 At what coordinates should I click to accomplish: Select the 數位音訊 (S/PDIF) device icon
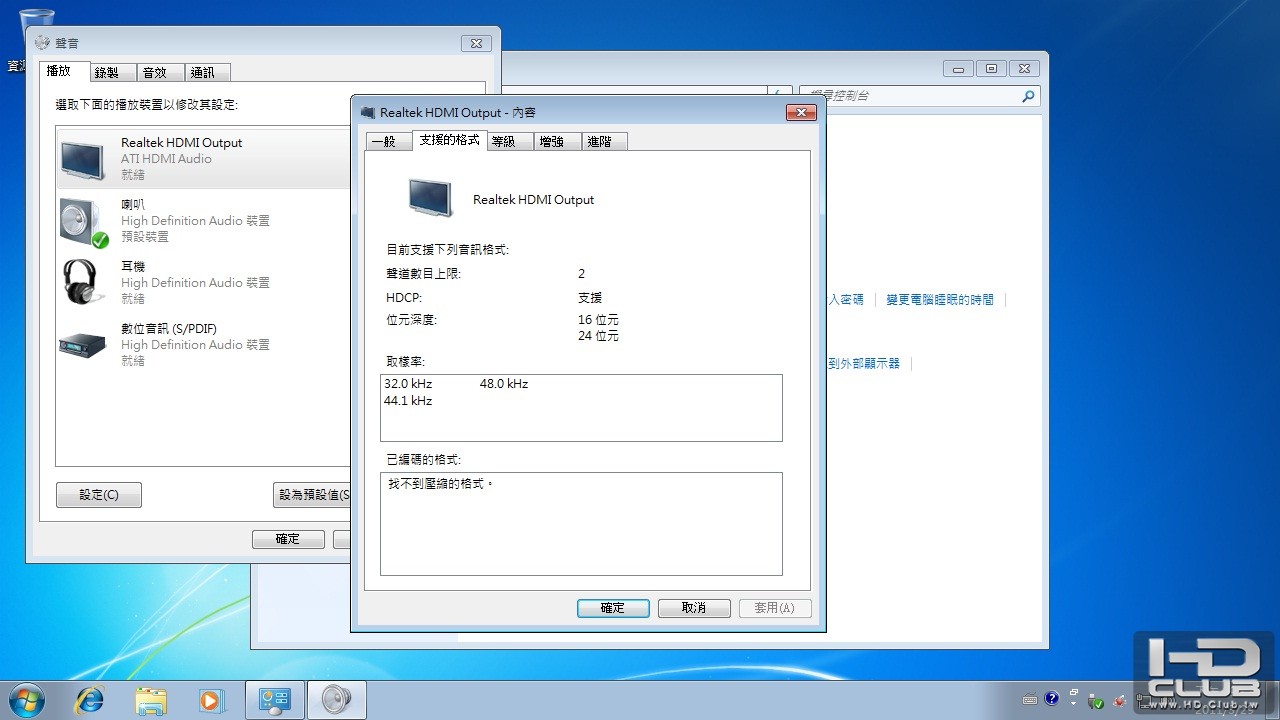(x=82, y=346)
